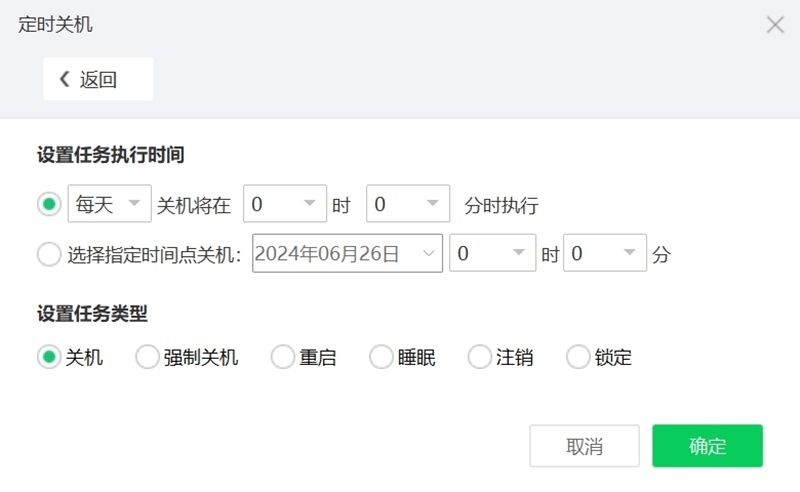Click the green 确定 confirm button
Viewport: 800px width, 492px height.
(x=707, y=446)
